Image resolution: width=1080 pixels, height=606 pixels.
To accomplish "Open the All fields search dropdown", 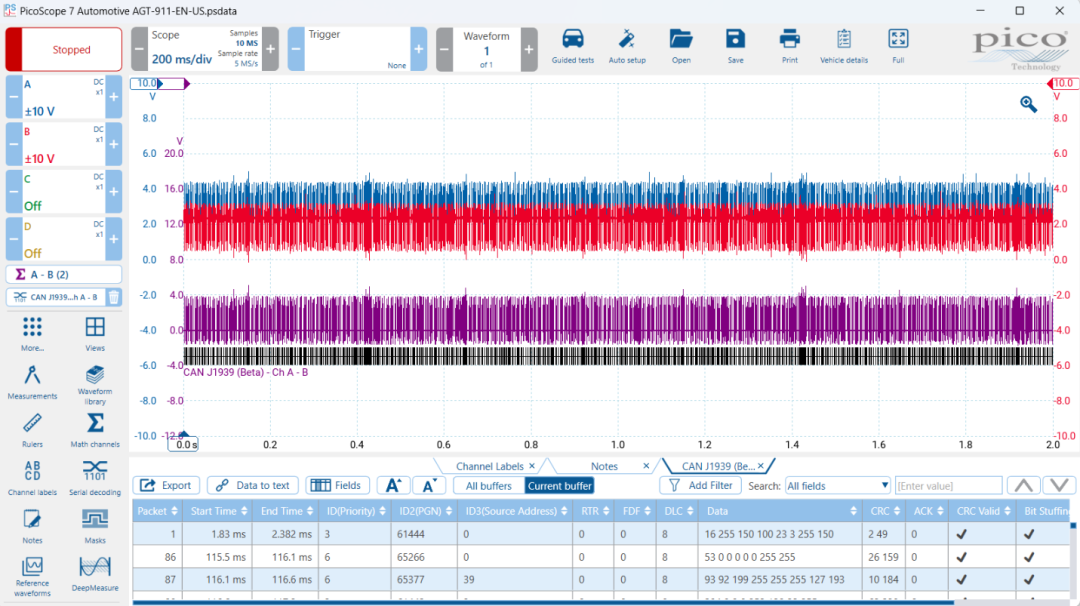I will [838, 485].
